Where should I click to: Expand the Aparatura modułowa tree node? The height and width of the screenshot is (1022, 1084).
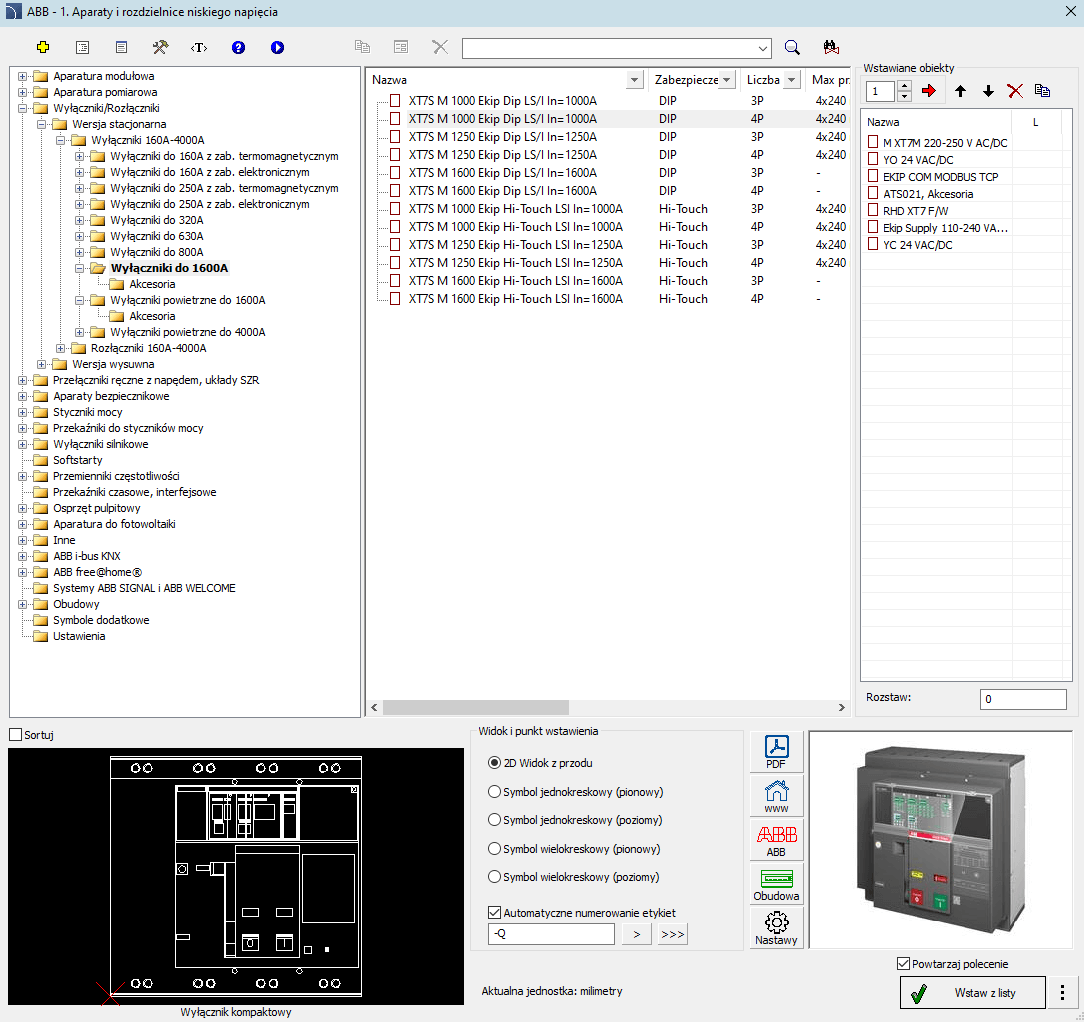23,76
